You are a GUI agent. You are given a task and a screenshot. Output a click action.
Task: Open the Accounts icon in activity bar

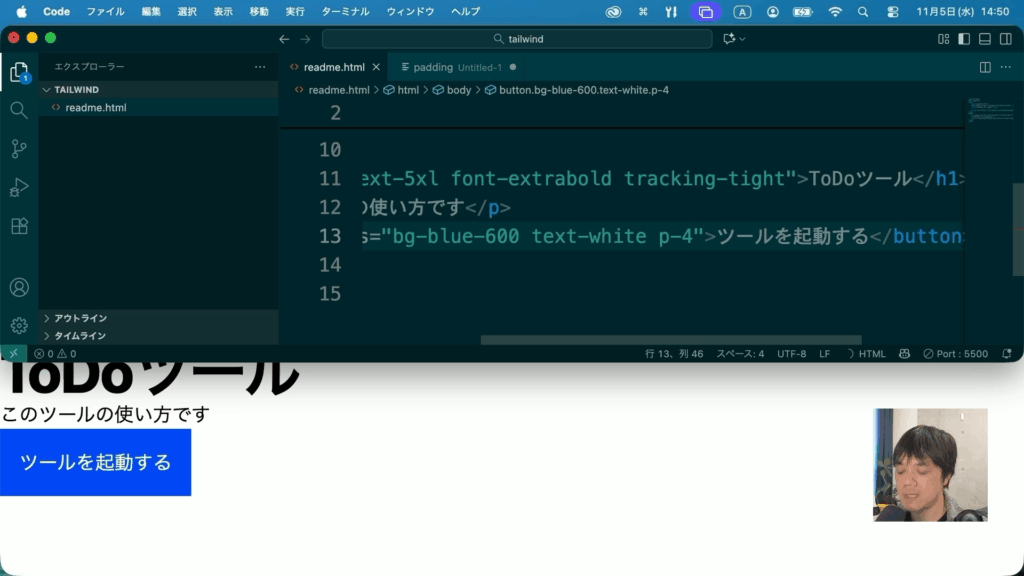(18, 288)
